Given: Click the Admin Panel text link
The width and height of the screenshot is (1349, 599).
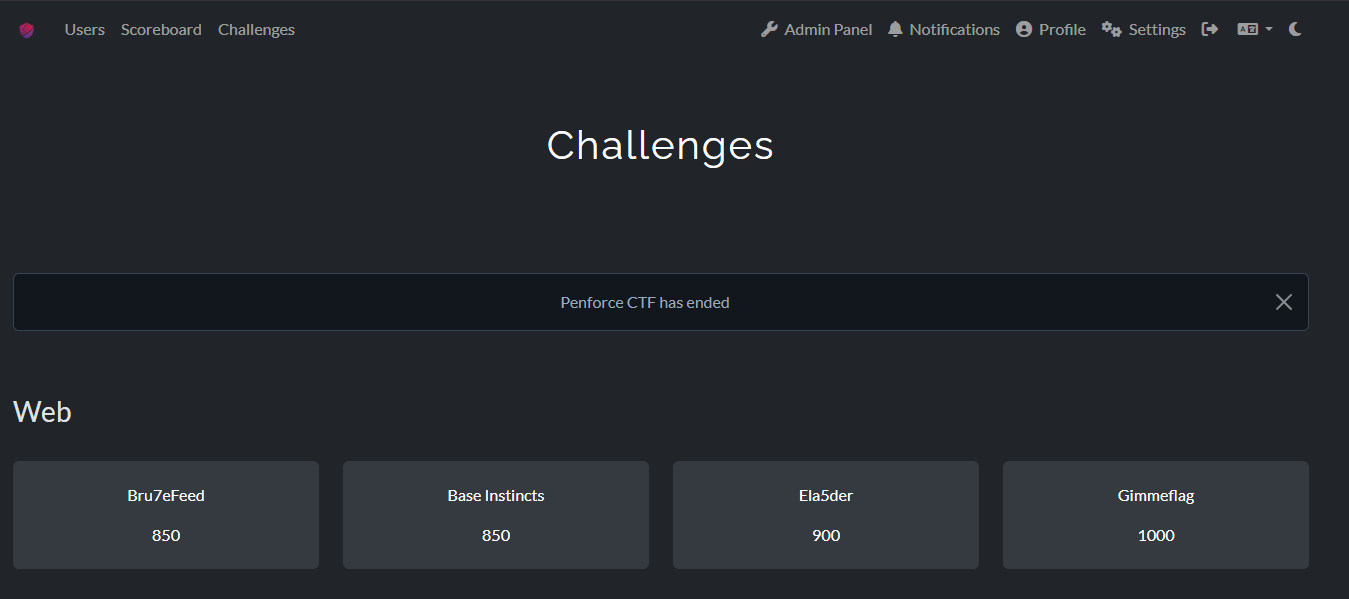Looking at the screenshot, I should tap(828, 29).
